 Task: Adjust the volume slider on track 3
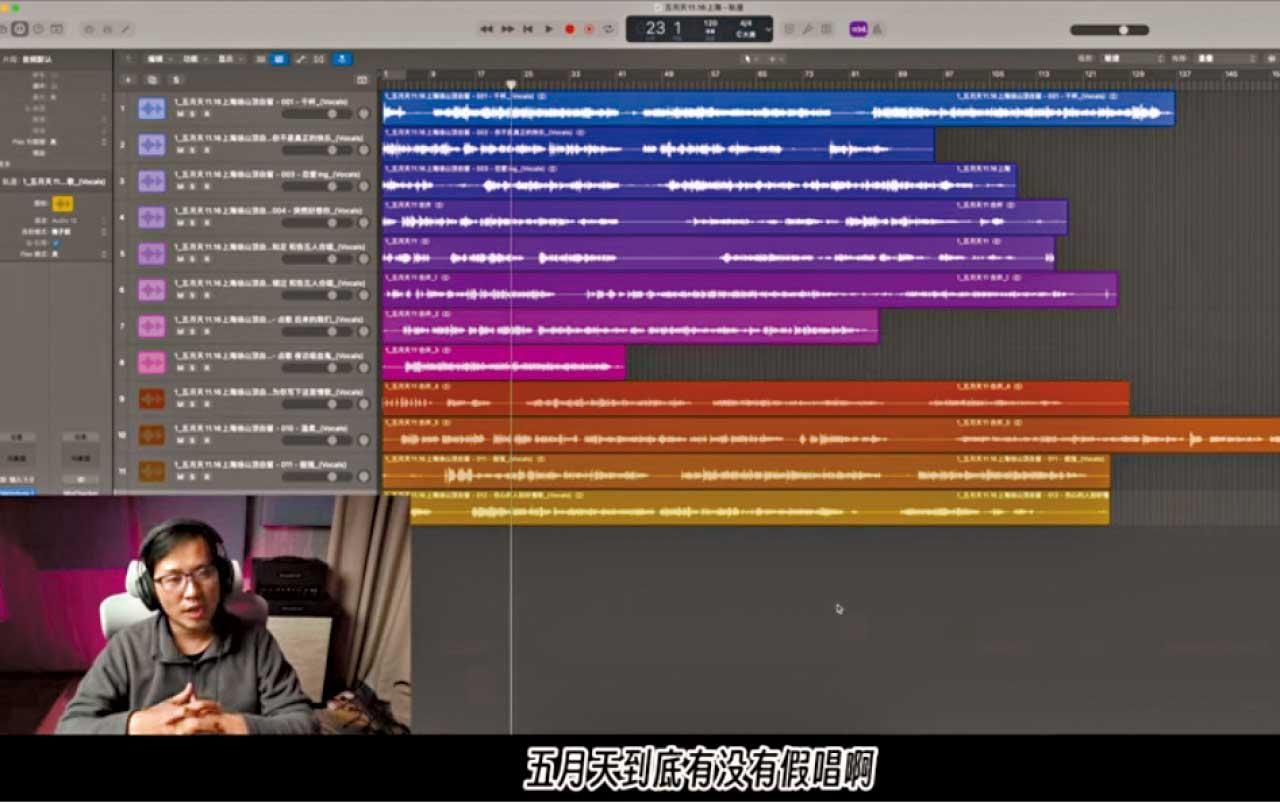pos(320,186)
